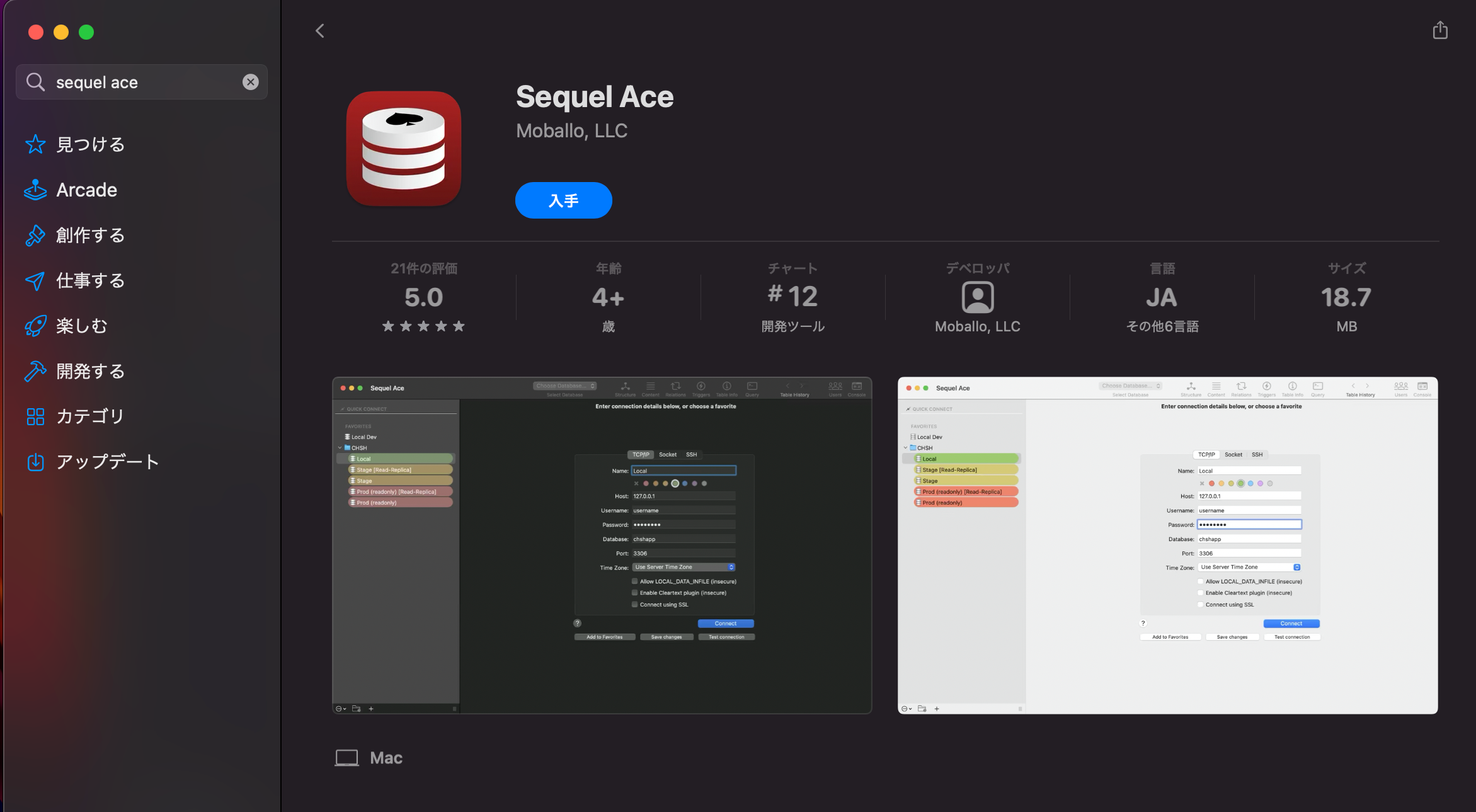1476x812 pixels.
Task: Clear the search field with X icon
Action: pyautogui.click(x=251, y=82)
